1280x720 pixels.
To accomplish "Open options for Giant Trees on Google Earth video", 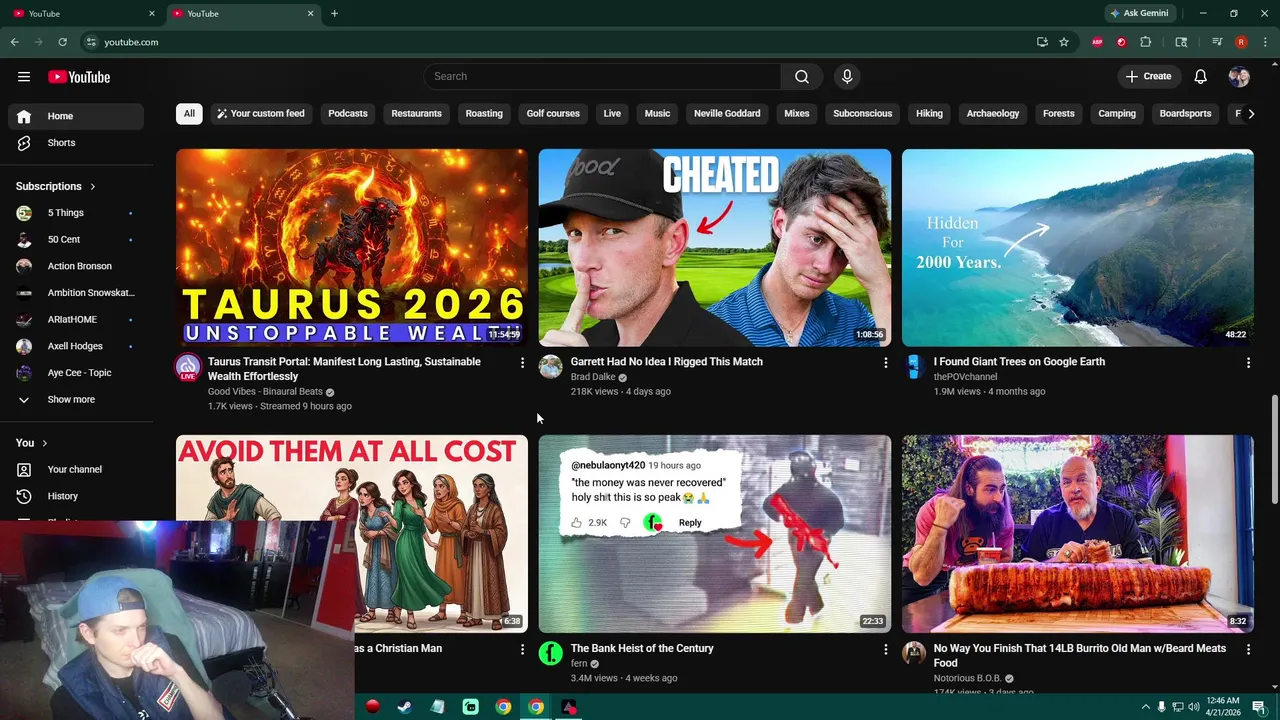I will click(x=1248, y=363).
